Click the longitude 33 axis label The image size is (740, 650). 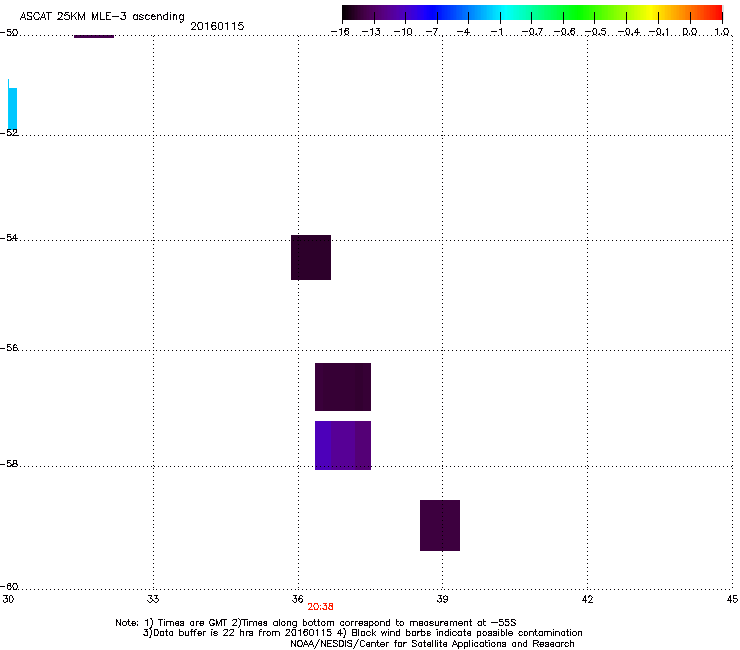(x=153, y=599)
